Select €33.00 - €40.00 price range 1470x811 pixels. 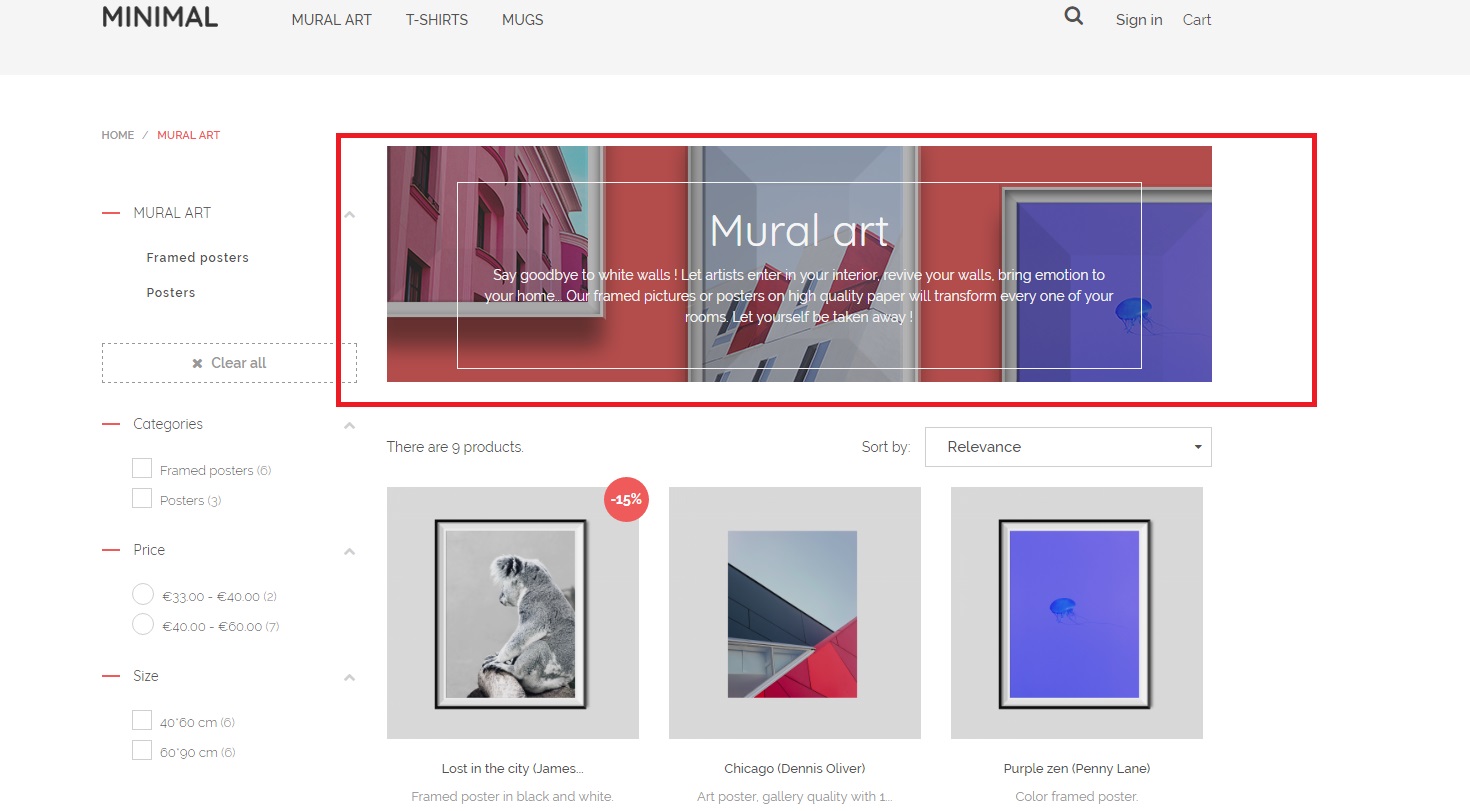tap(143, 594)
